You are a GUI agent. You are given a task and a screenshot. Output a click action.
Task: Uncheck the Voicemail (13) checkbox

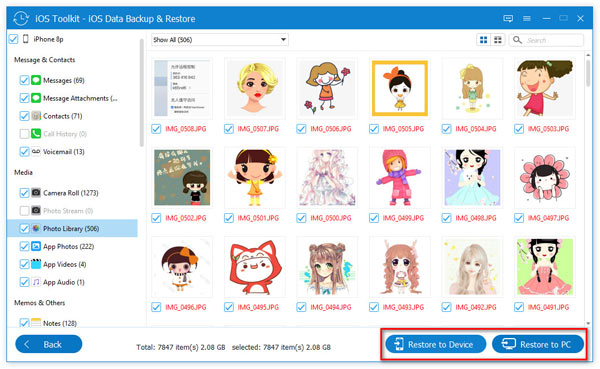pyautogui.click(x=24, y=152)
